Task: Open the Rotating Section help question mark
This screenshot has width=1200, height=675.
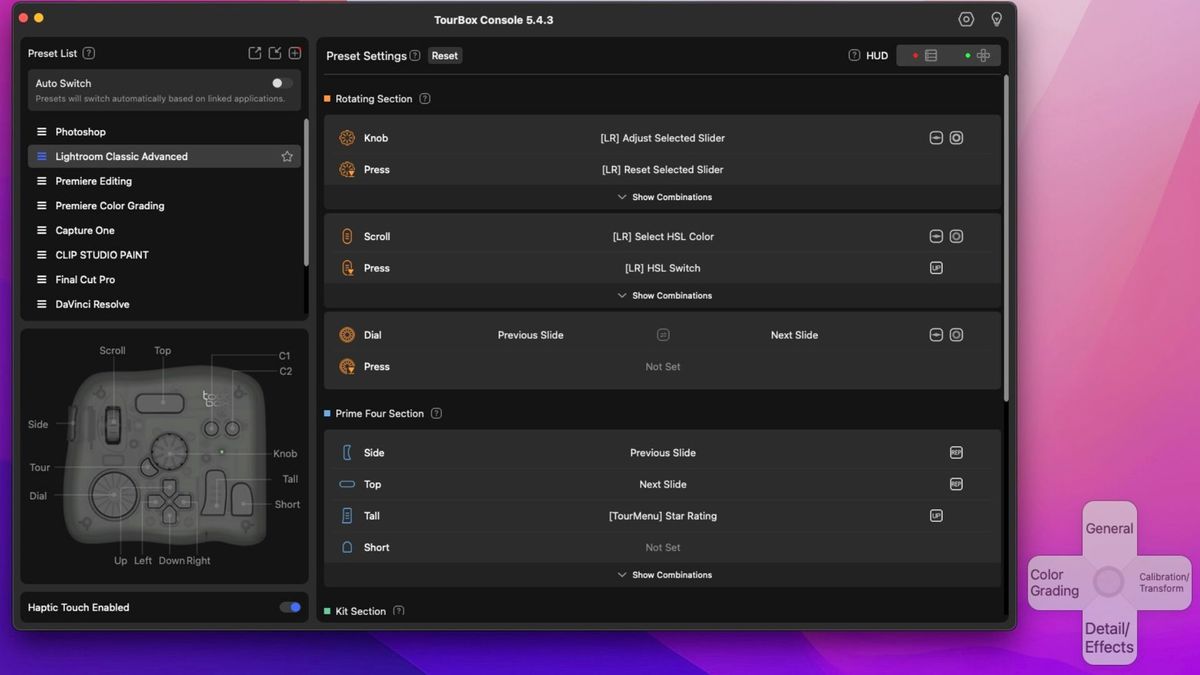Action: pos(425,98)
